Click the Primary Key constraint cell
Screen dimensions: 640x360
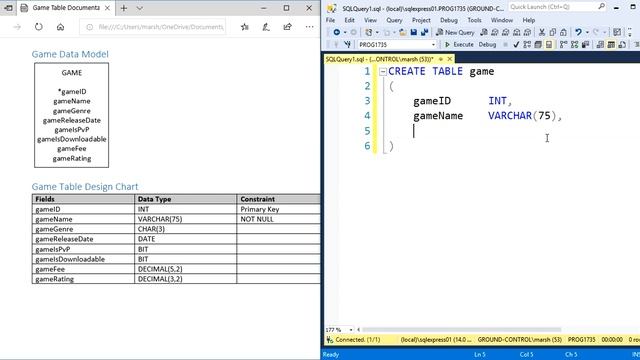[278, 209]
